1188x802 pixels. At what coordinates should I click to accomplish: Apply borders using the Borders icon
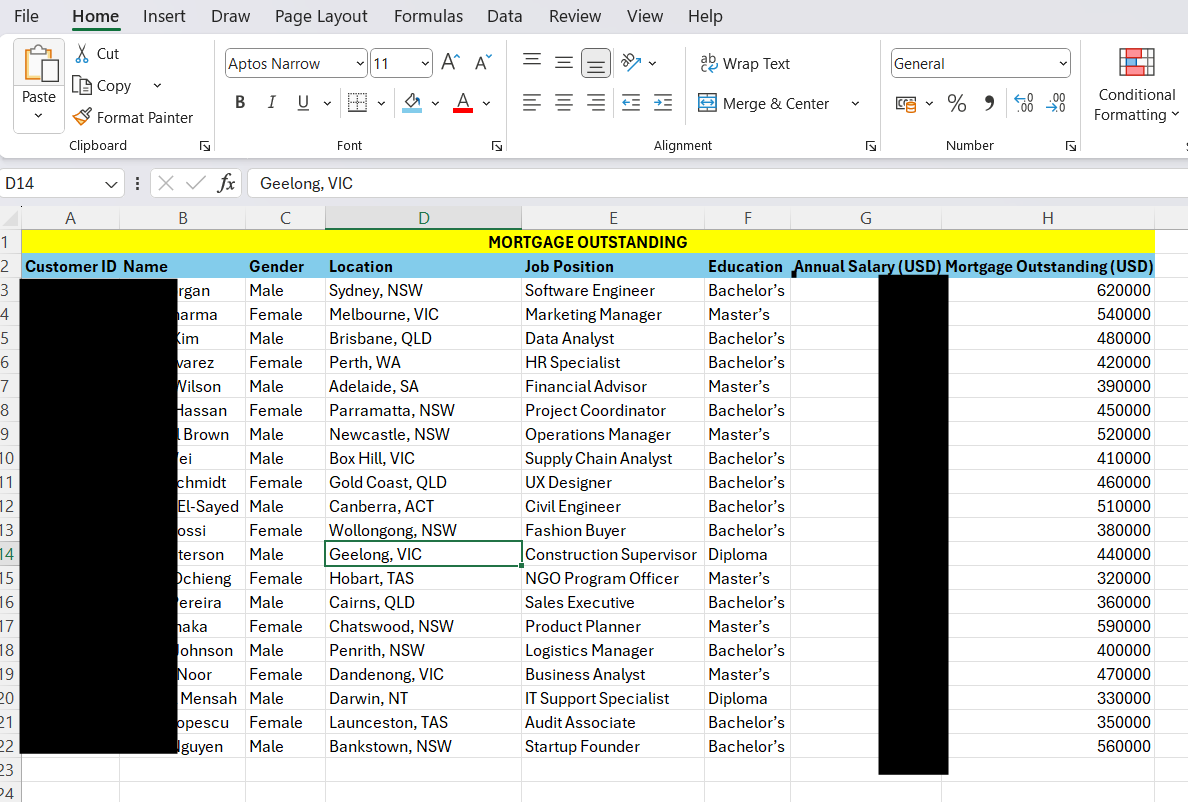357,102
